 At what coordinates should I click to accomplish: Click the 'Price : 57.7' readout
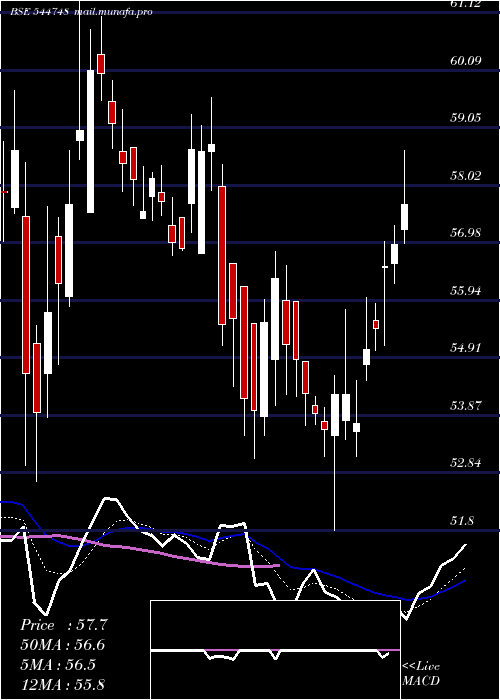[x=64, y=625]
